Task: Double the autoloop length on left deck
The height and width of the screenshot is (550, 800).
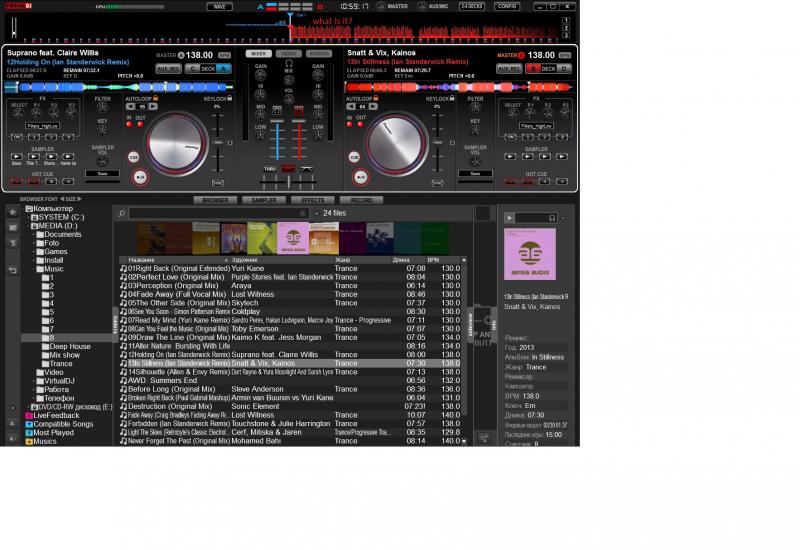Action: [153, 107]
